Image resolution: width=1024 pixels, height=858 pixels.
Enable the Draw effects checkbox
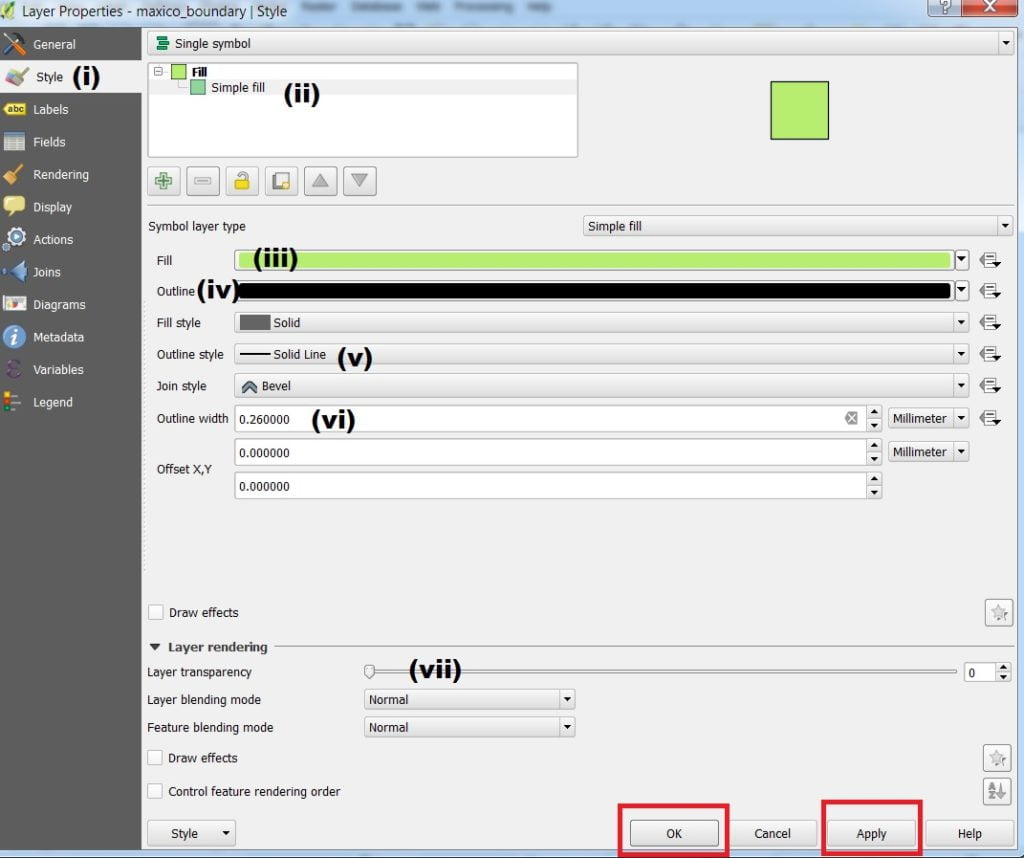(156, 612)
